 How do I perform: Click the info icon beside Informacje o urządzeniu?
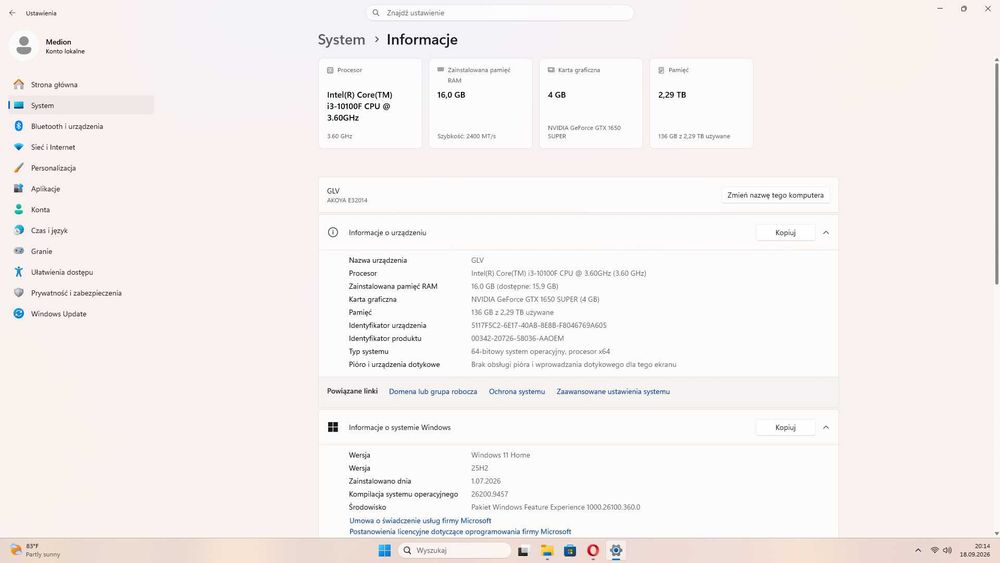click(333, 233)
